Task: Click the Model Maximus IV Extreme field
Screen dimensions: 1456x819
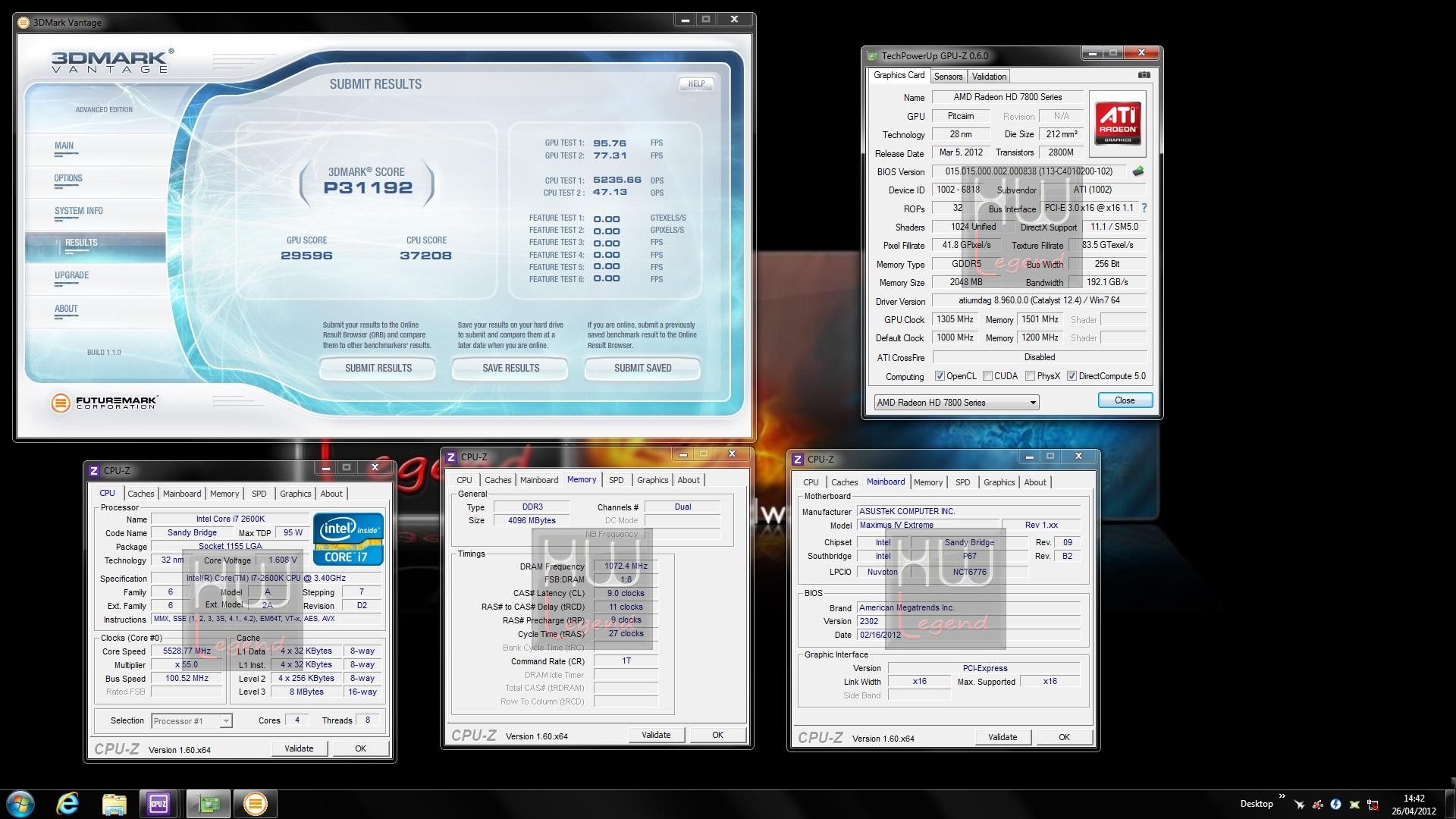Action: [x=927, y=525]
